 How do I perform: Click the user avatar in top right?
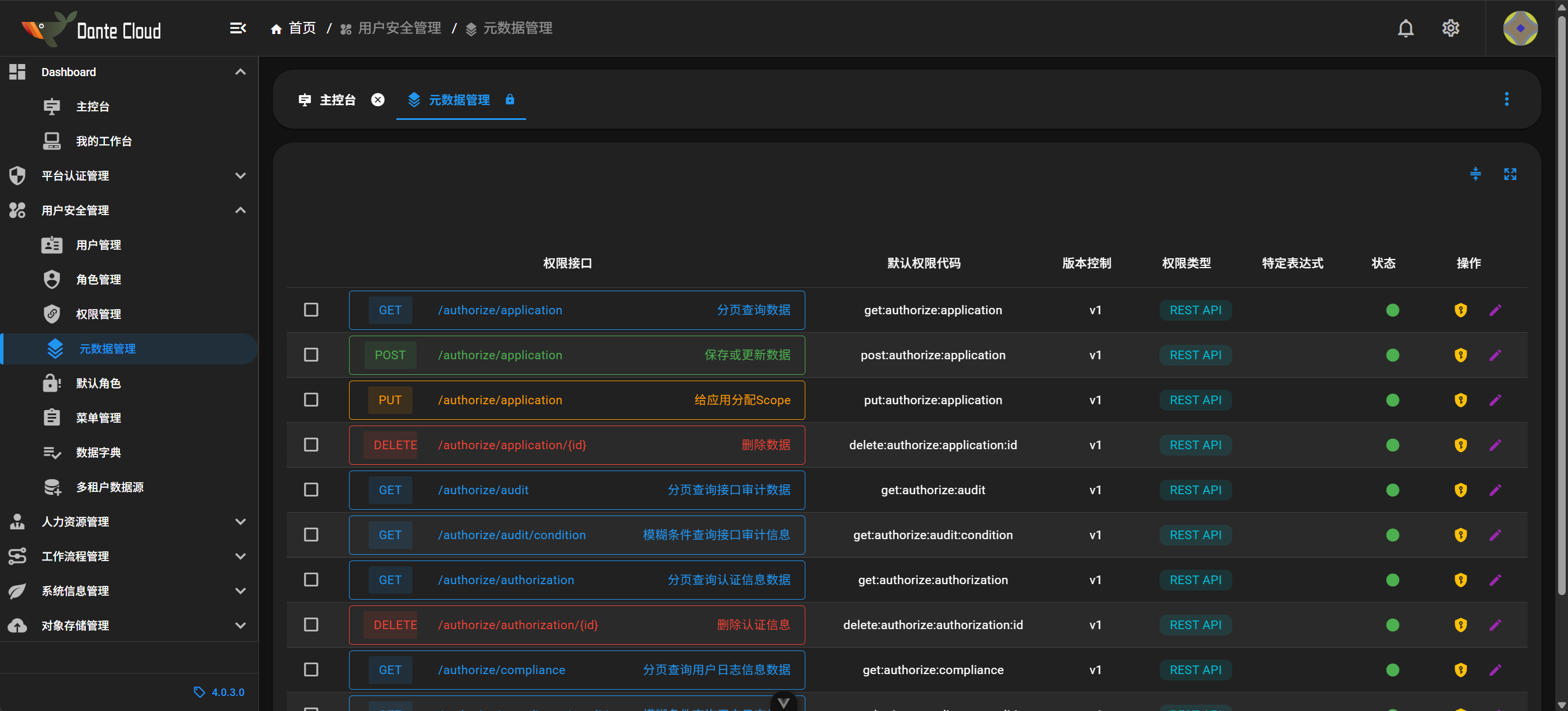[1520, 28]
